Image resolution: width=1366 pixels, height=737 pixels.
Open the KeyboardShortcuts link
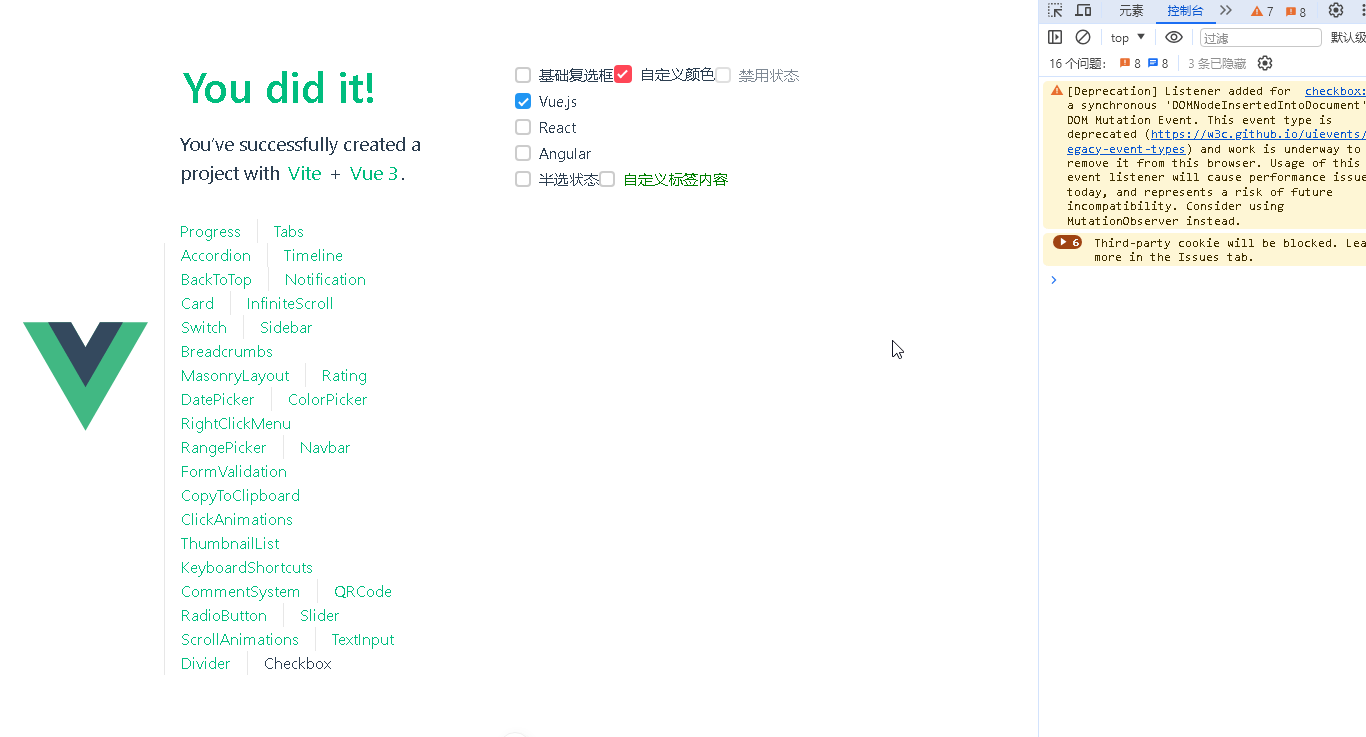[x=247, y=567]
